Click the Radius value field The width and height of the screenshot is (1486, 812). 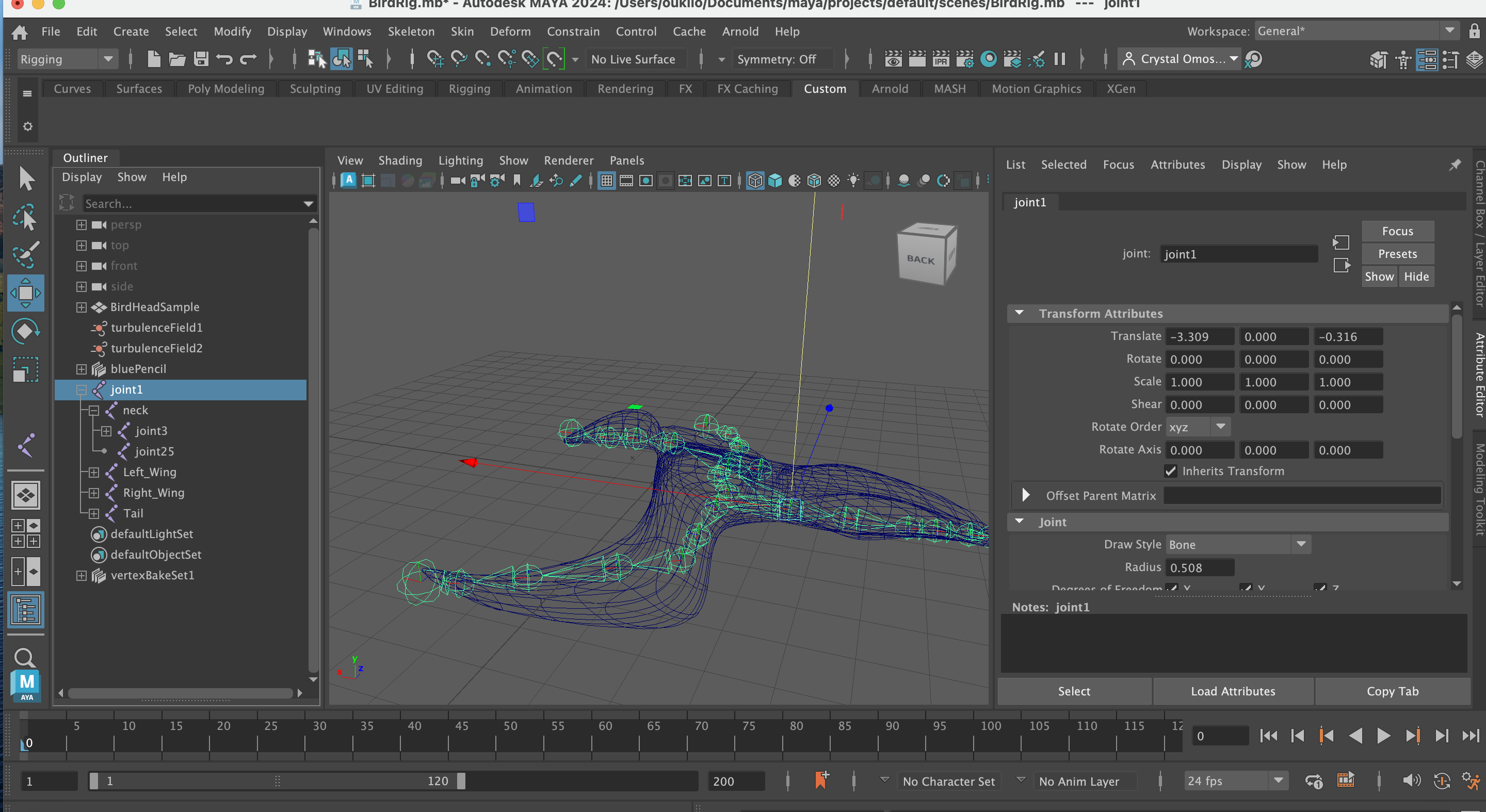pyautogui.click(x=1199, y=567)
